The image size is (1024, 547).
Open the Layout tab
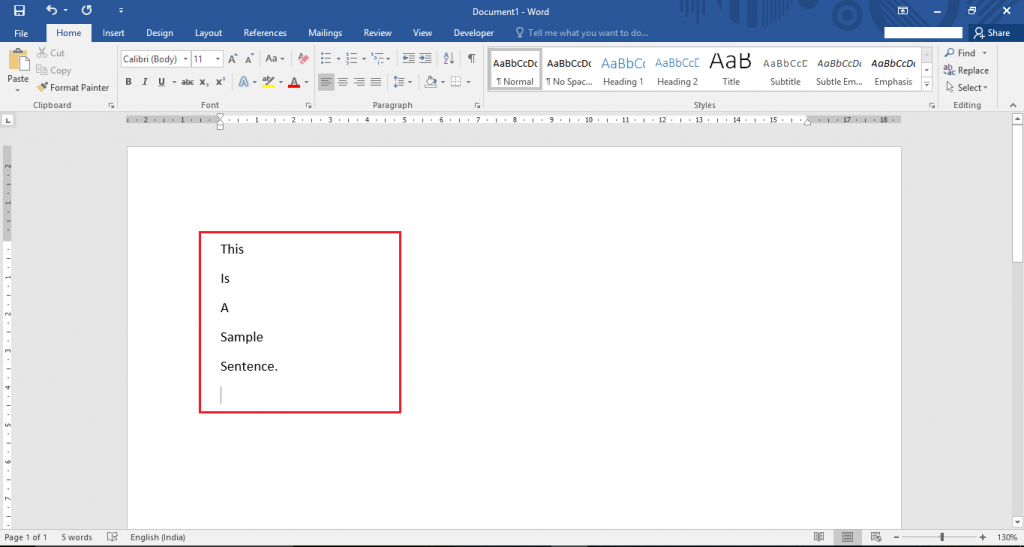pyautogui.click(x=208, y=33)
